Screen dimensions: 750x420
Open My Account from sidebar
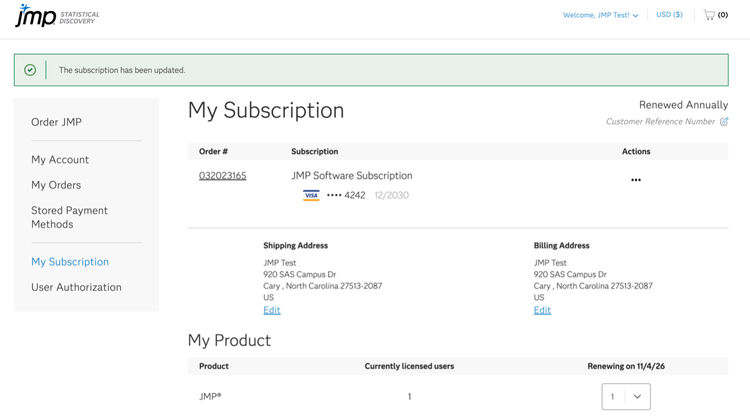click(x=60, y=160)
